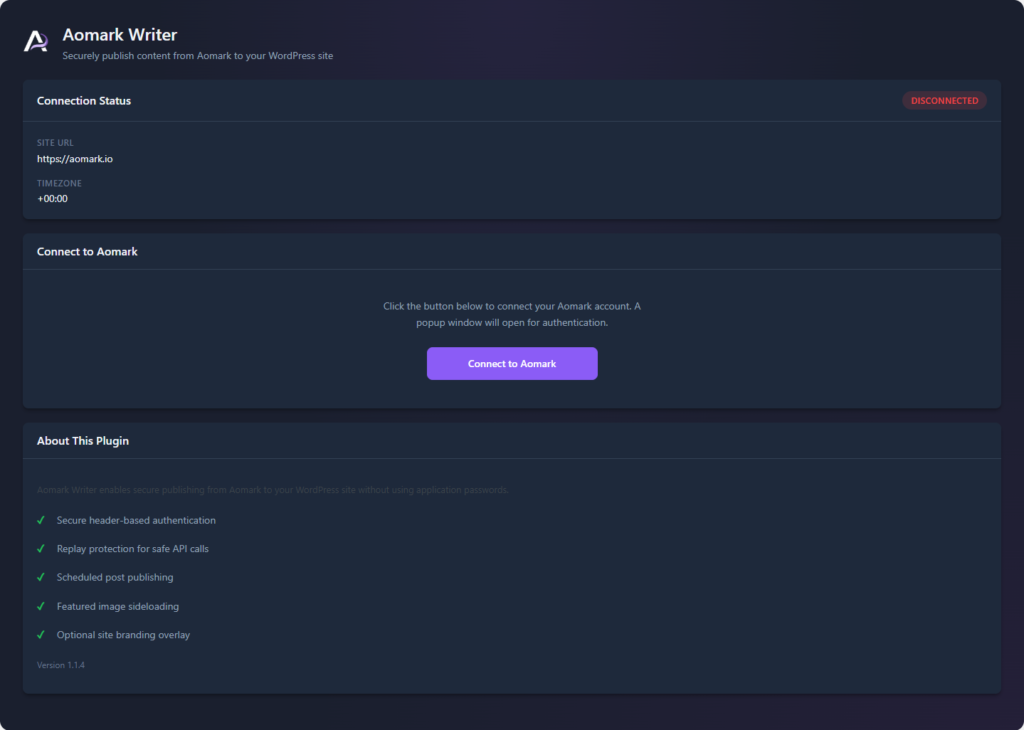Click the red DISCONNECTED status badge
The height and width of the screenshot is (730, 1024).
click(944, 101)
